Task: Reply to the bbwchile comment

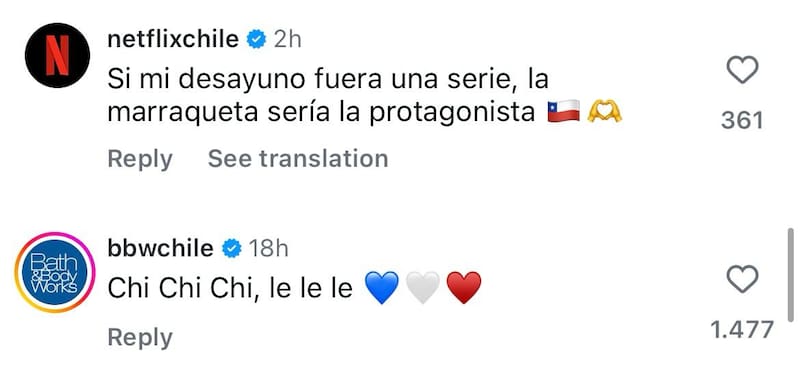Action: pyautogui.click(x=140, y=338)
